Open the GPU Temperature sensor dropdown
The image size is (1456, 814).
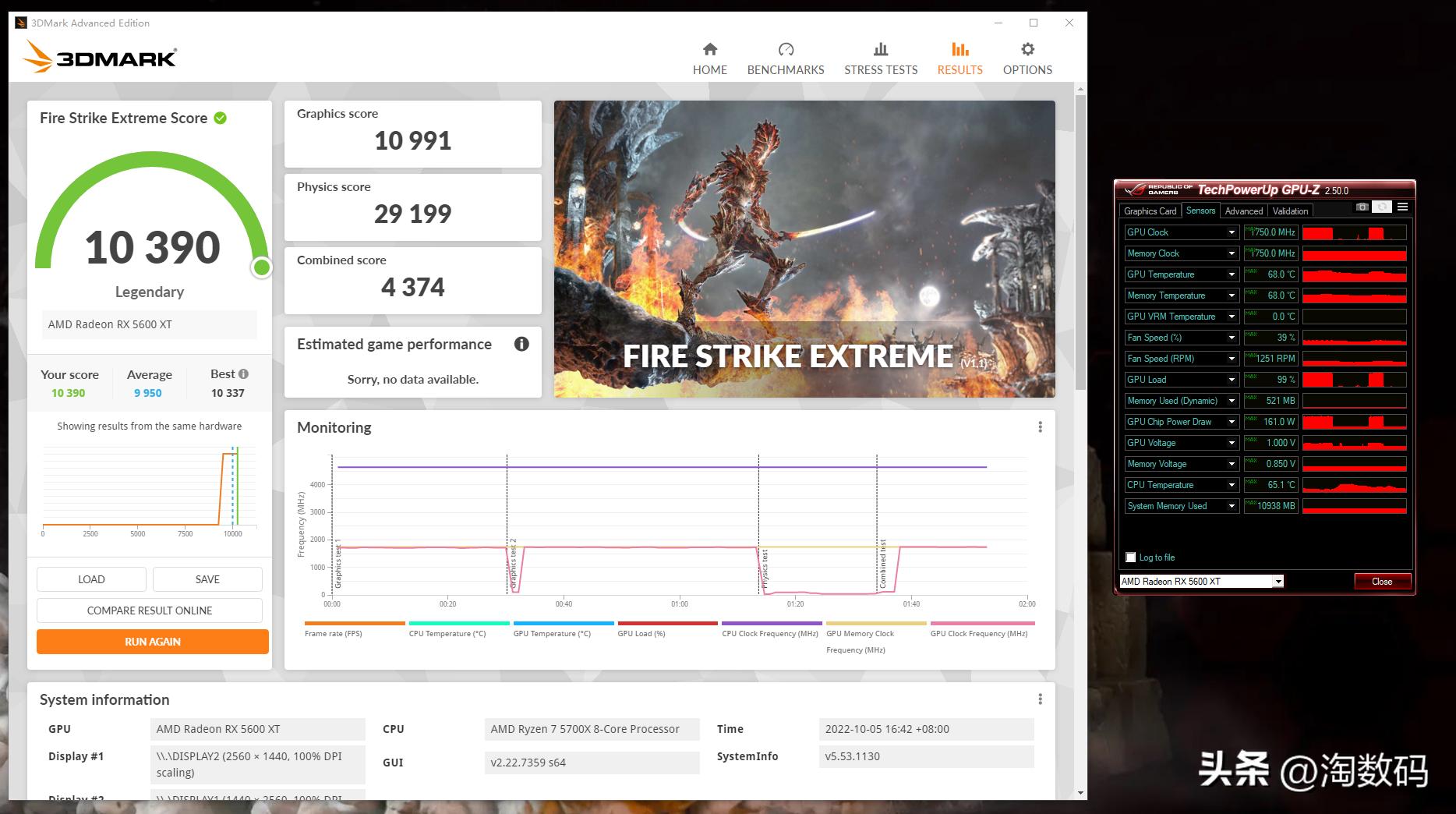tap(1232, 274)
